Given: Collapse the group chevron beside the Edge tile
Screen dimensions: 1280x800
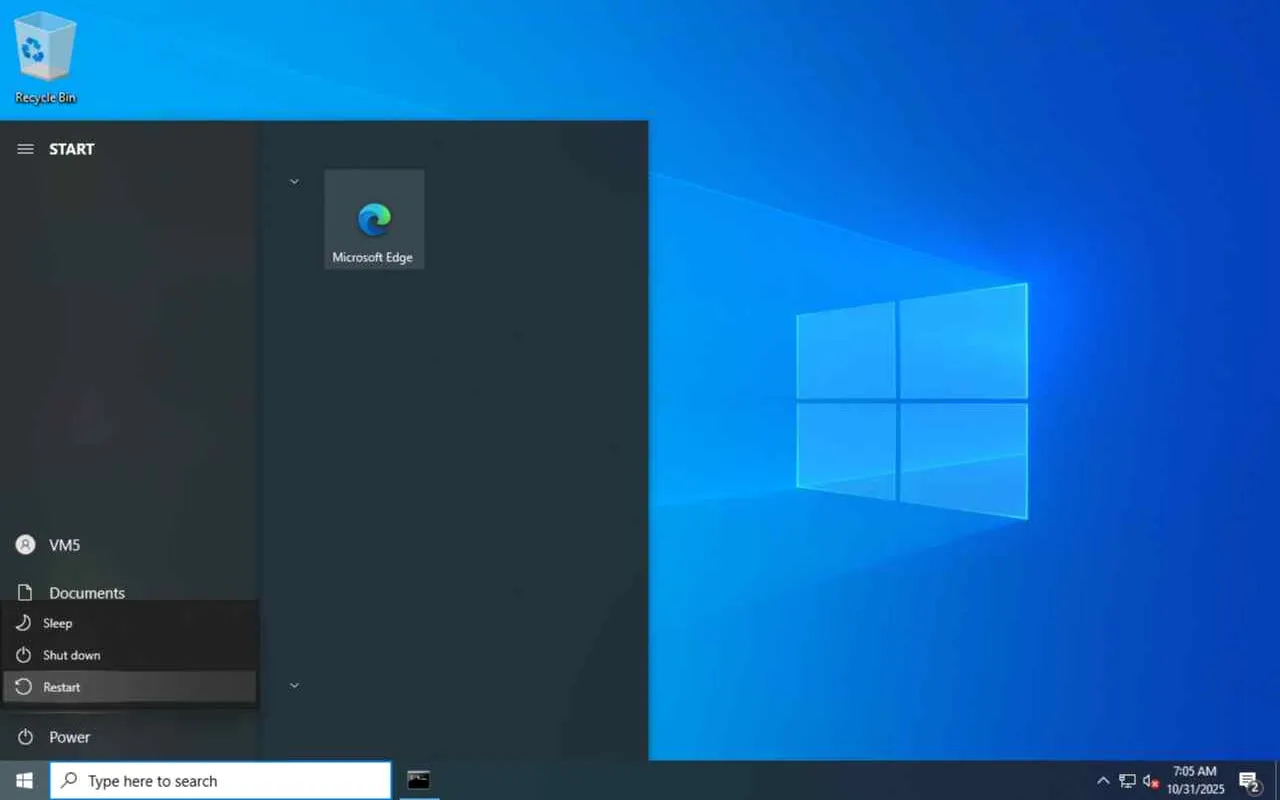Looking at the screenshot, I should (x=294, y=182).
